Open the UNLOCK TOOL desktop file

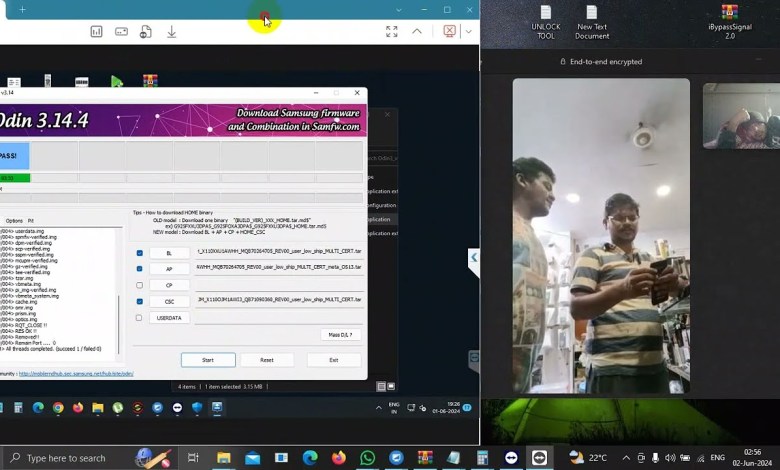click(x=545, y=22)
